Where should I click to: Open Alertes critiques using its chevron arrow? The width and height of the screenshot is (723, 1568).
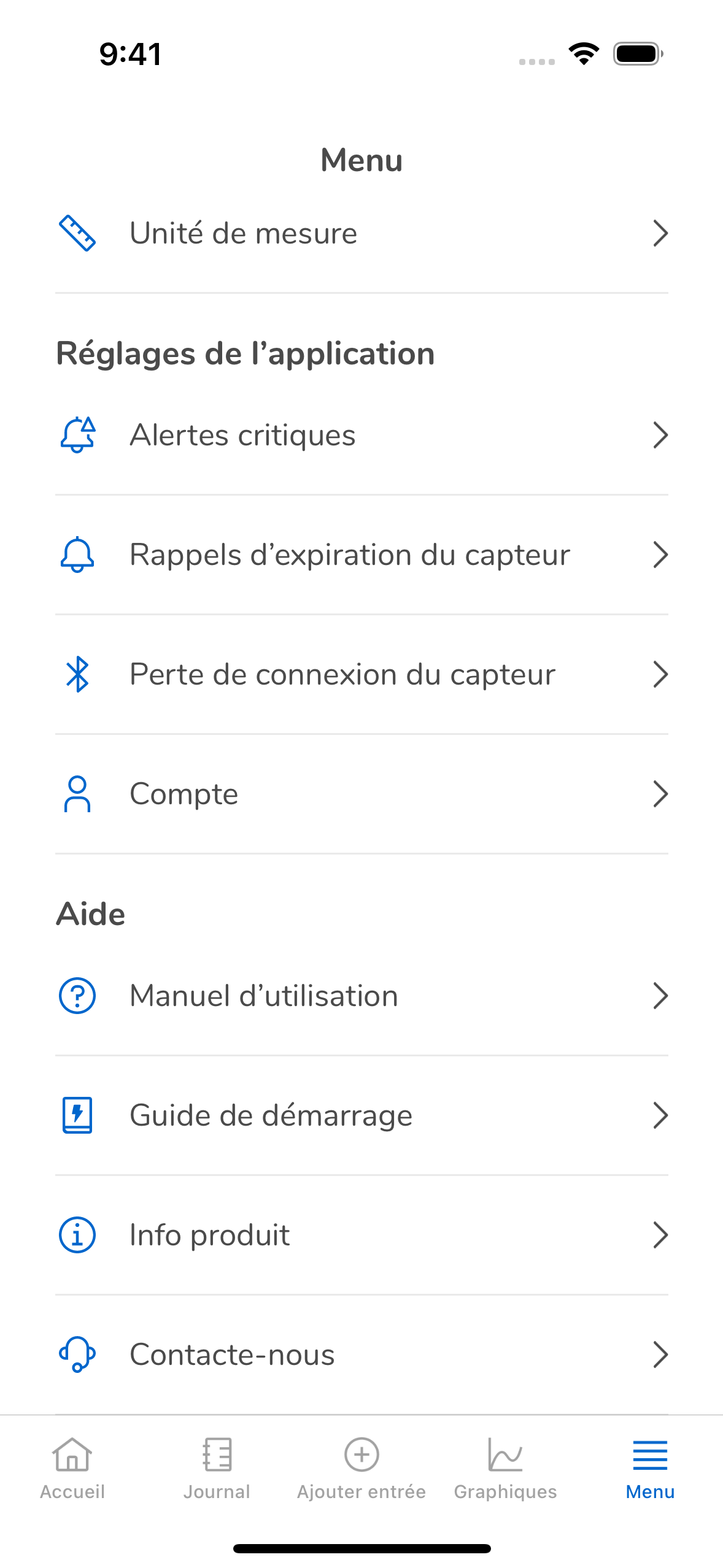click(x=660, y=435)
